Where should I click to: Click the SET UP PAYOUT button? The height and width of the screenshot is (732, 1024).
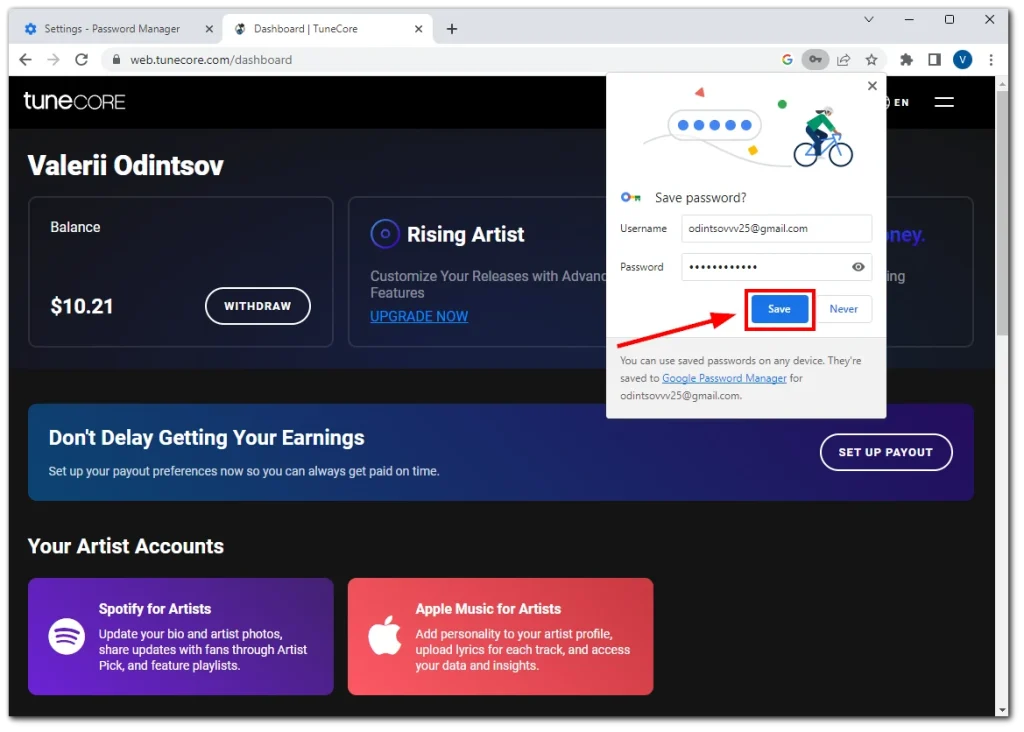coord(886,452)
